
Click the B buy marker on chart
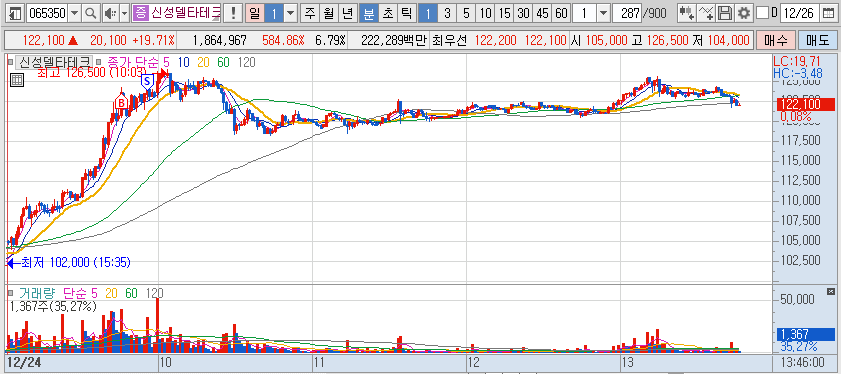[121, 102]
